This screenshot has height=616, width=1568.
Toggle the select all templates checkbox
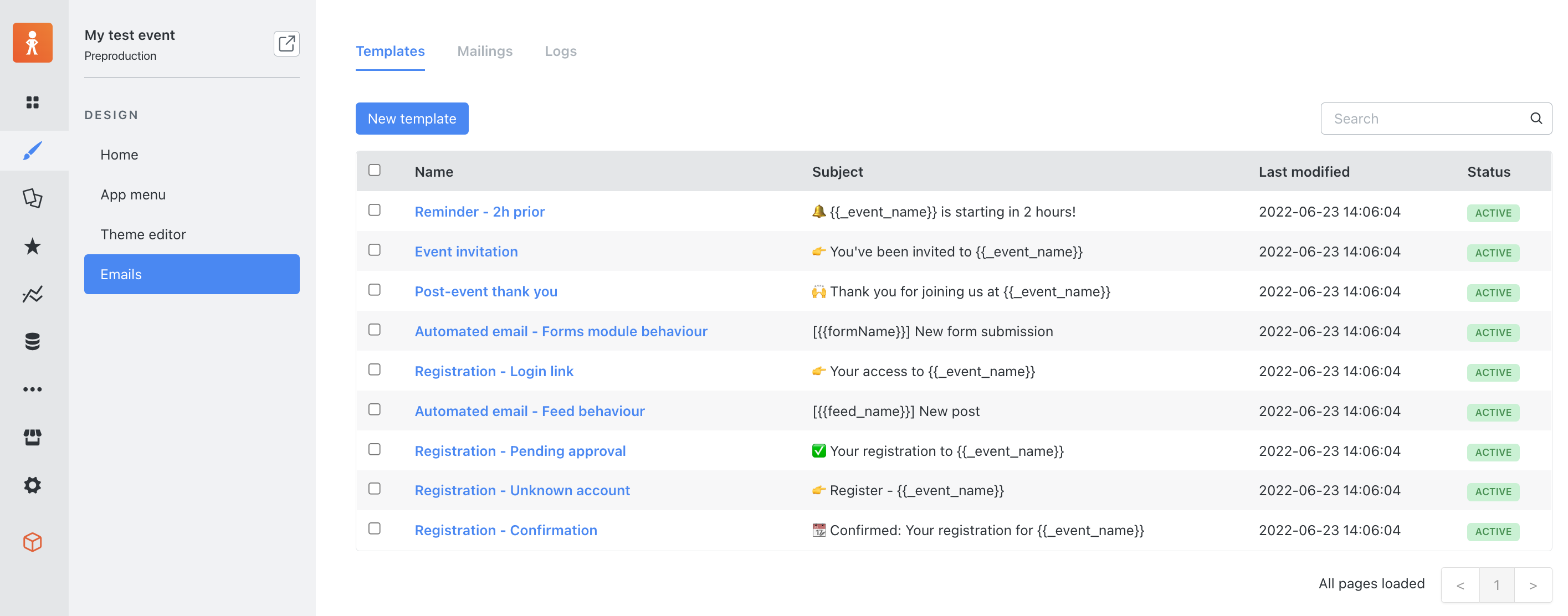click(375, 171)
